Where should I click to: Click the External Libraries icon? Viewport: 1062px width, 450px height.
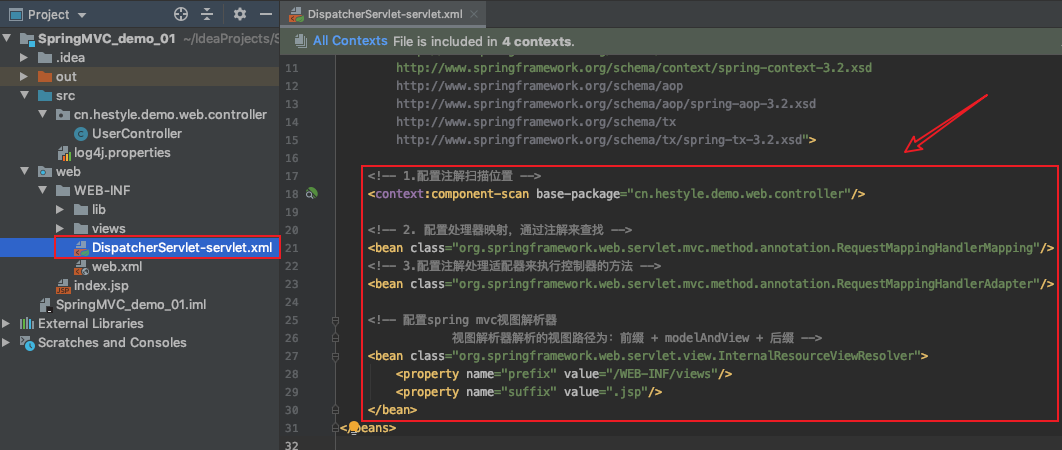click(x=27, y=323)
